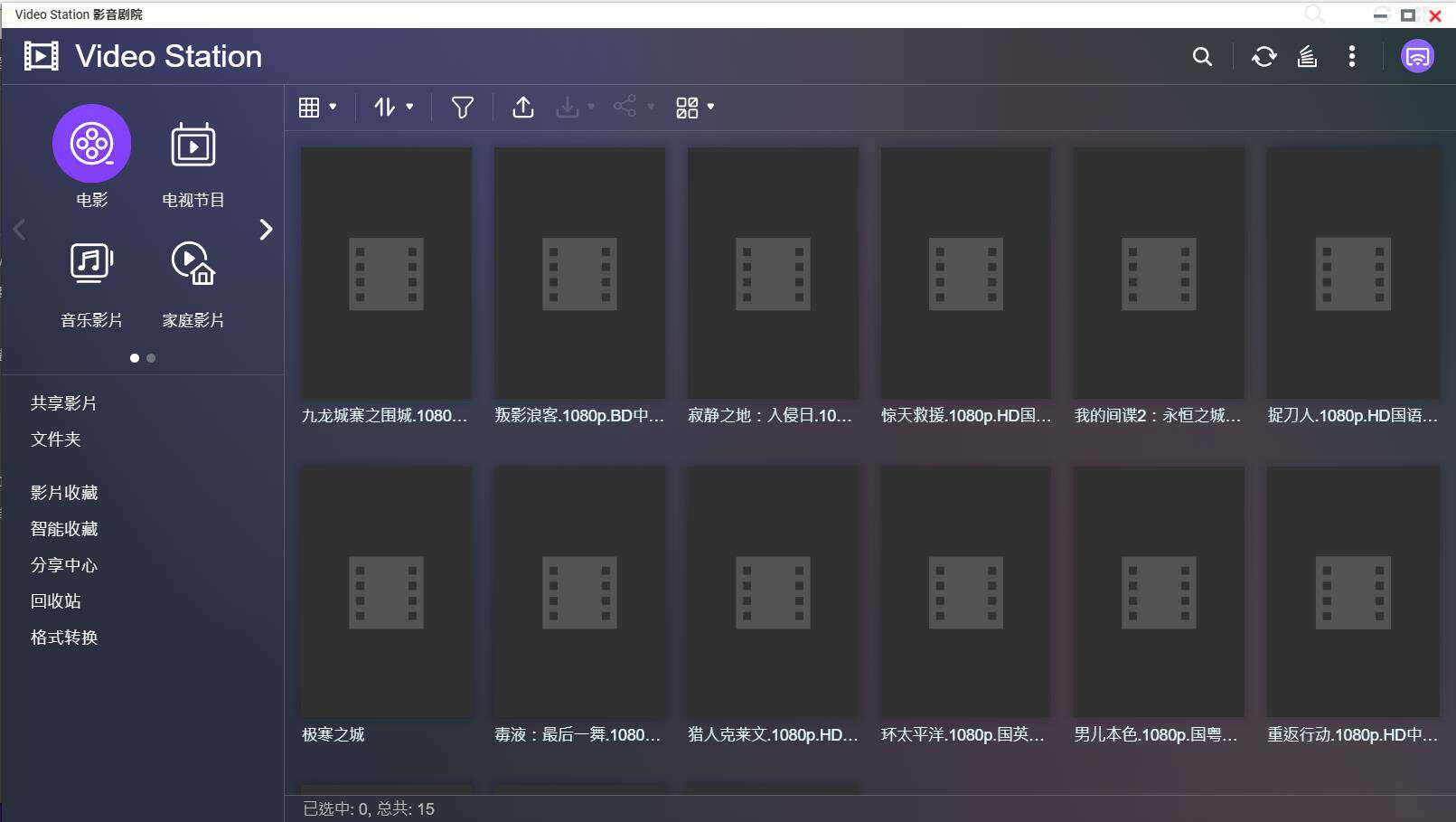Select the 捉刀人 video thumbnail
This screenshot has height=822, width=1456.
pos(1353,273)
